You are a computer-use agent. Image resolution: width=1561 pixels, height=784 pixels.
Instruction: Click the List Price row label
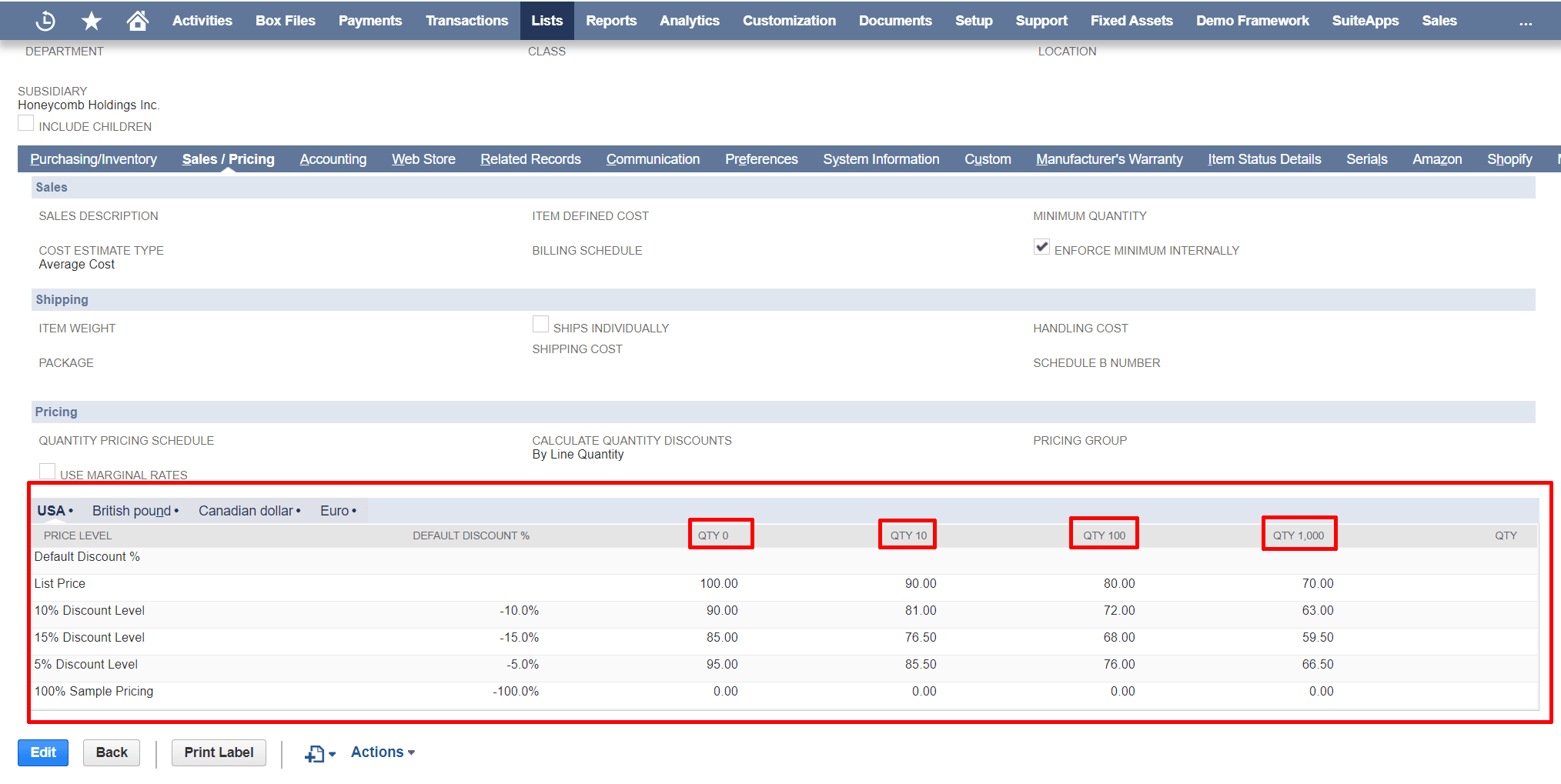60,584
